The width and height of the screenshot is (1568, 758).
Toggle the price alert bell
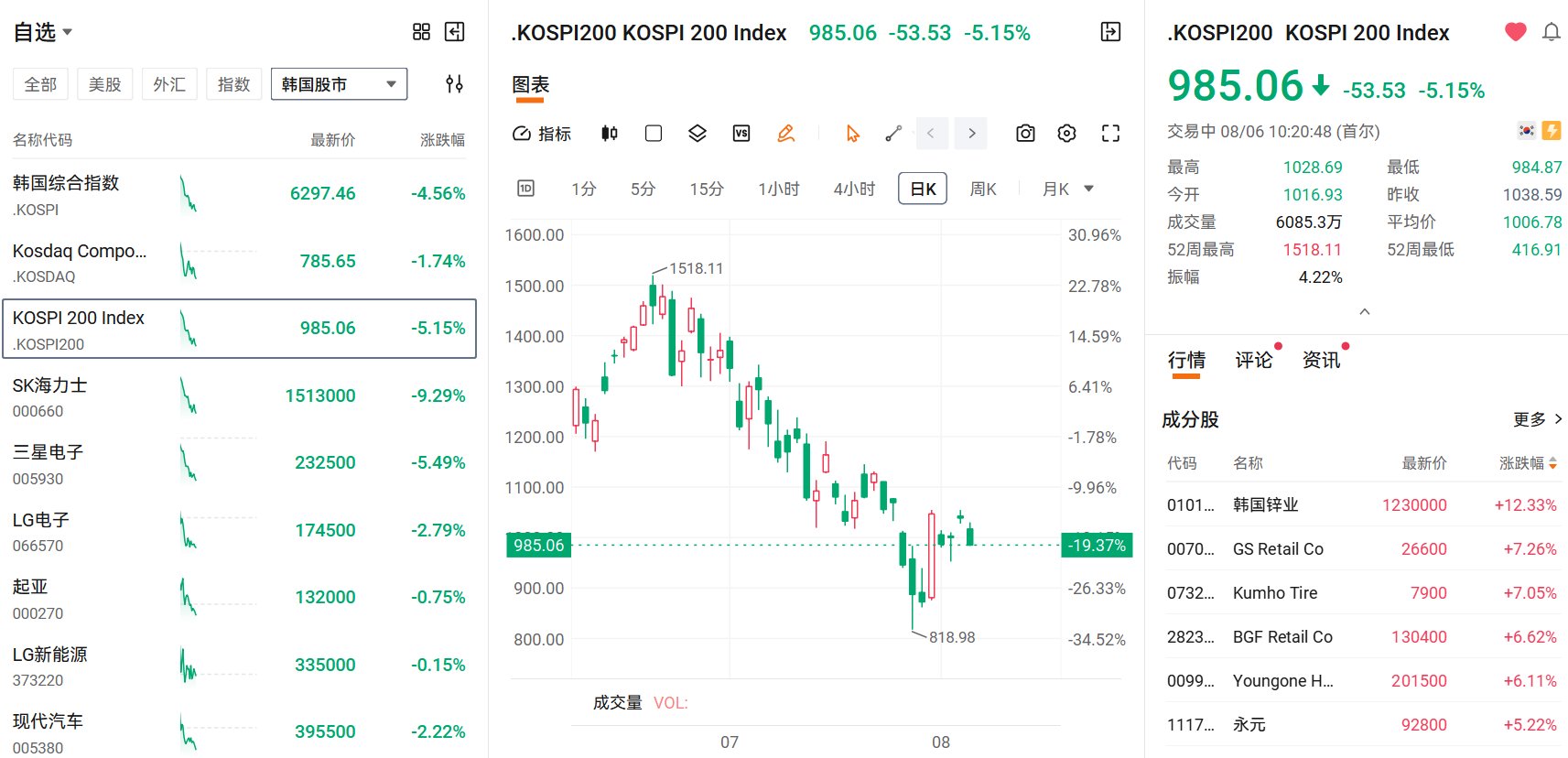pos(1551,32)
